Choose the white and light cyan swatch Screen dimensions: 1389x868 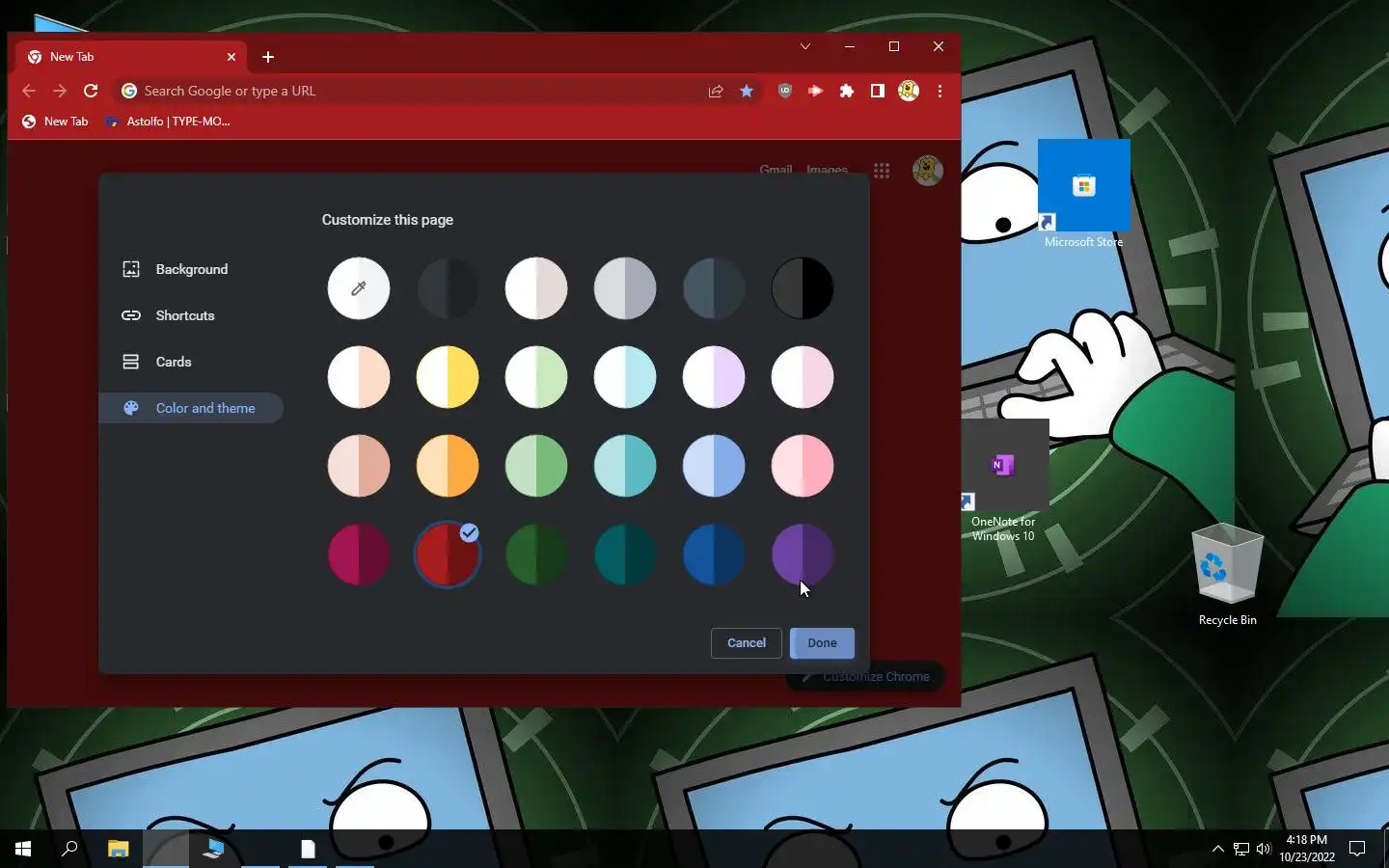(625, 377)
